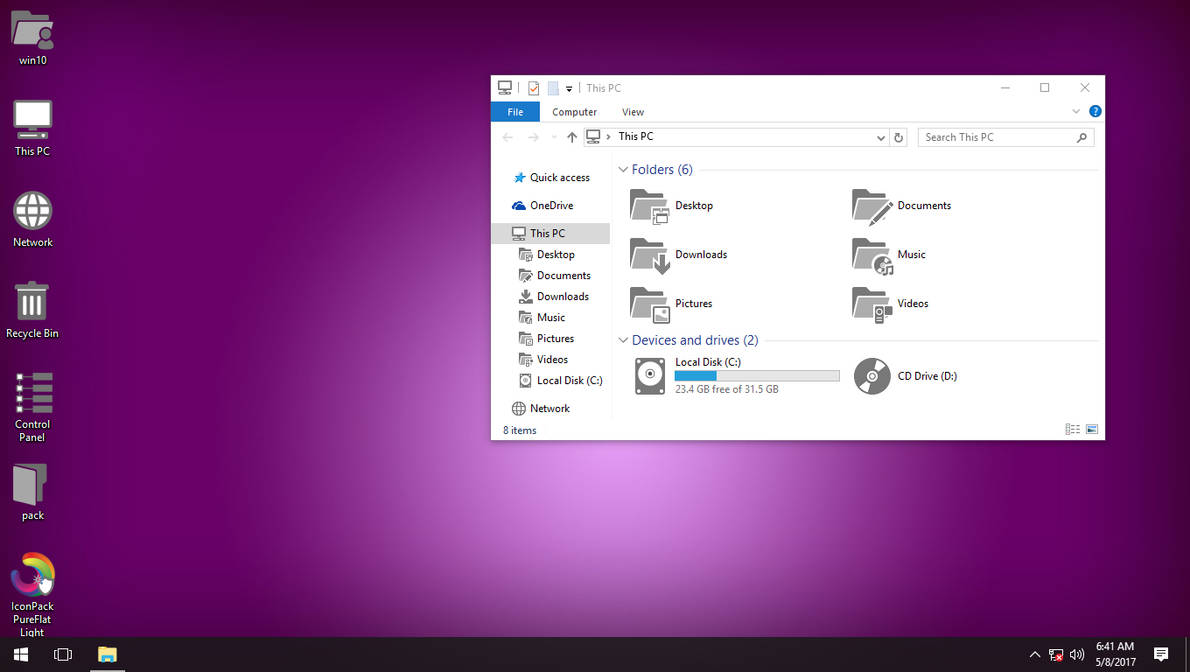Open the CD Drive (D:)
Screen dimensions: 1190x672
point(907,376)
